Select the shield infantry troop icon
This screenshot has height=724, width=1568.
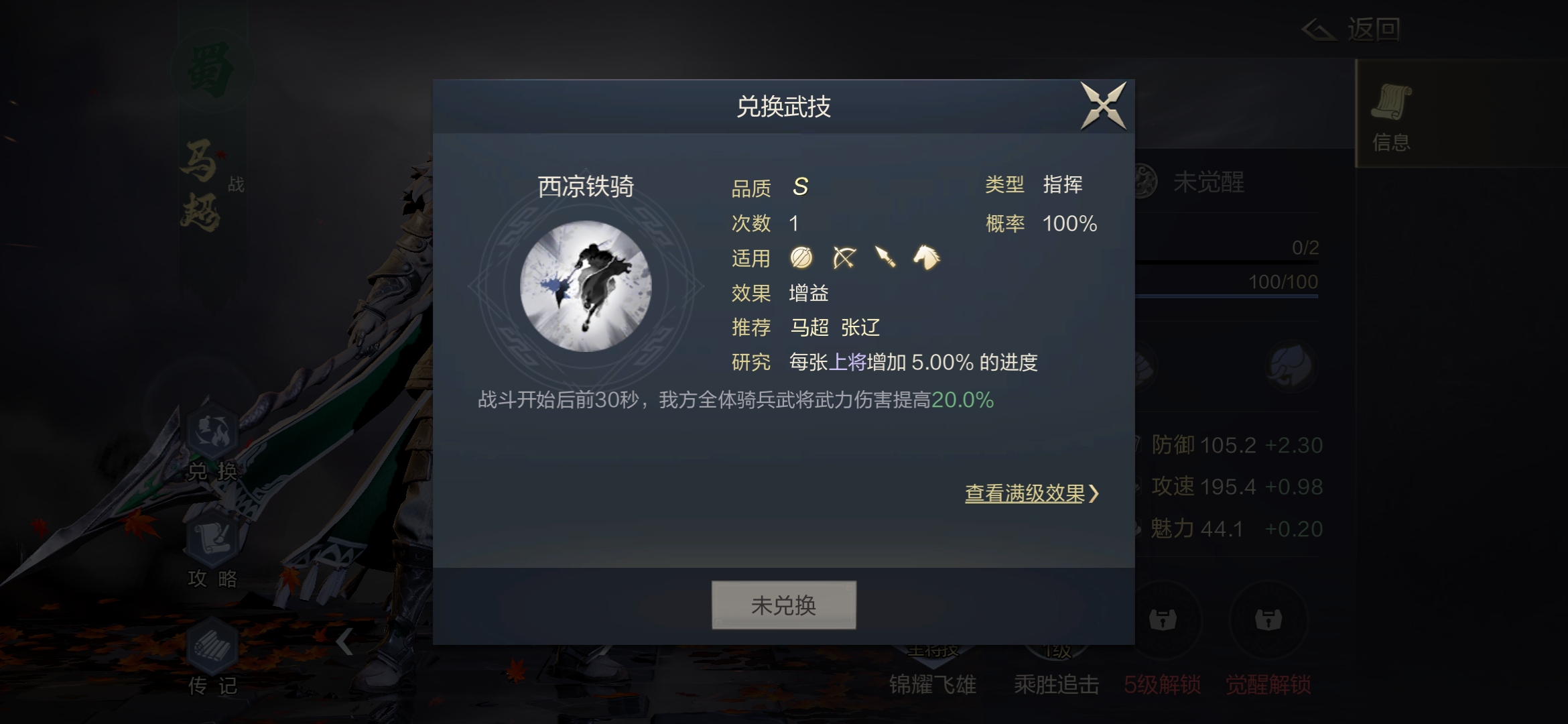pos(801,257)
